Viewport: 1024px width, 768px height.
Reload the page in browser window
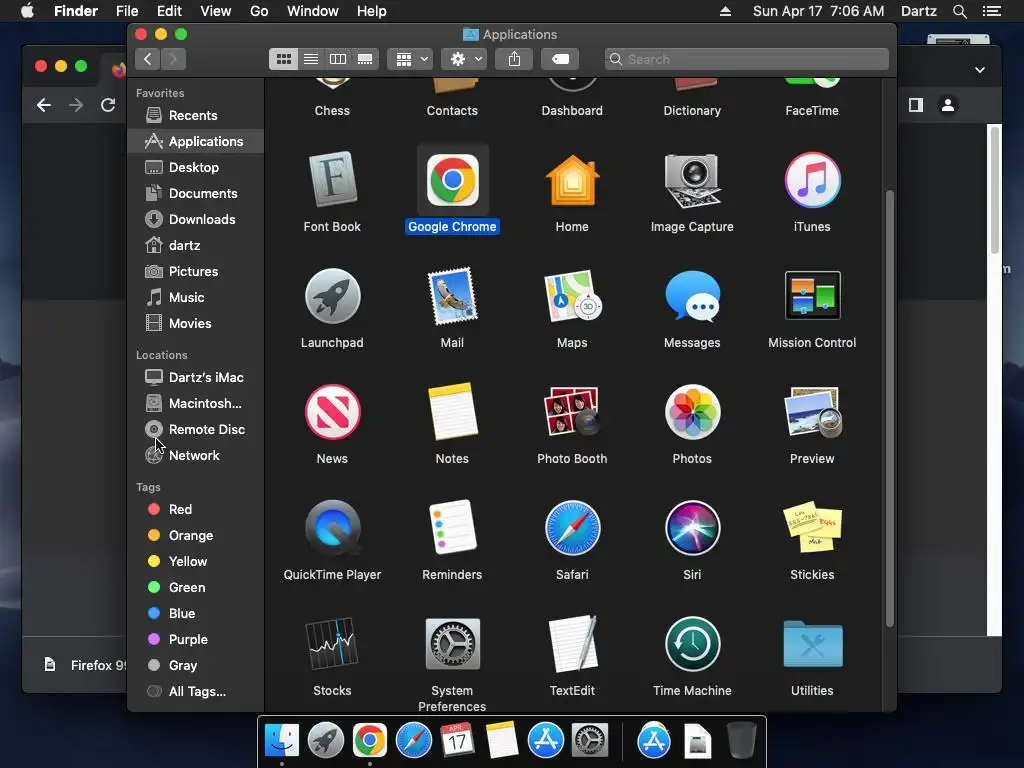[x=108, y=105]
